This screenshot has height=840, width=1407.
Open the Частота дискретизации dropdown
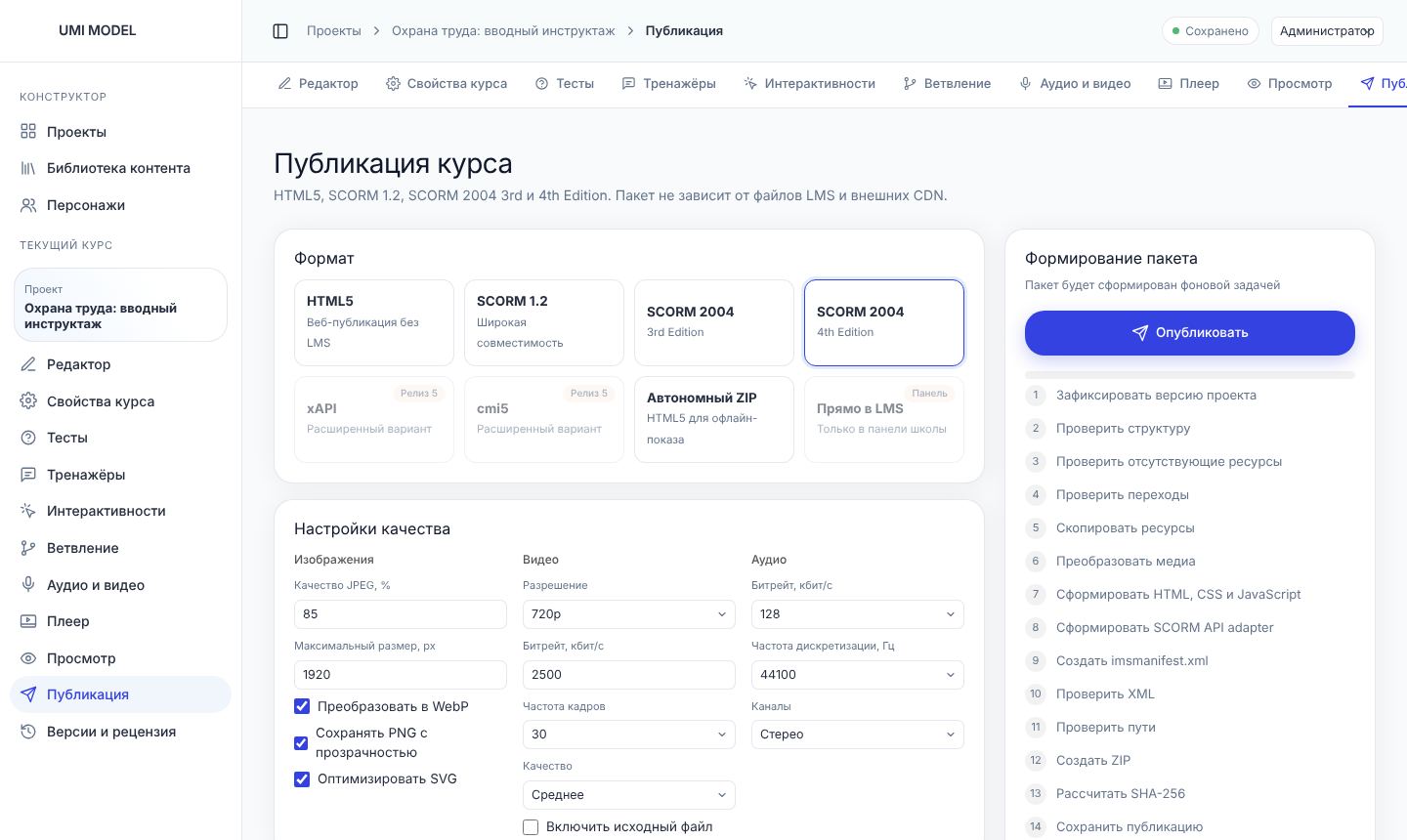(x=858, y=675)
